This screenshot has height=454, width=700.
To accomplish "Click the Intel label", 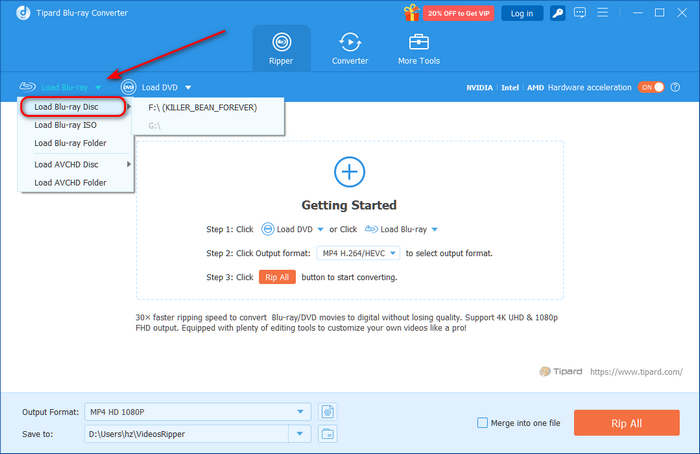I will click(x=510, y=87).
